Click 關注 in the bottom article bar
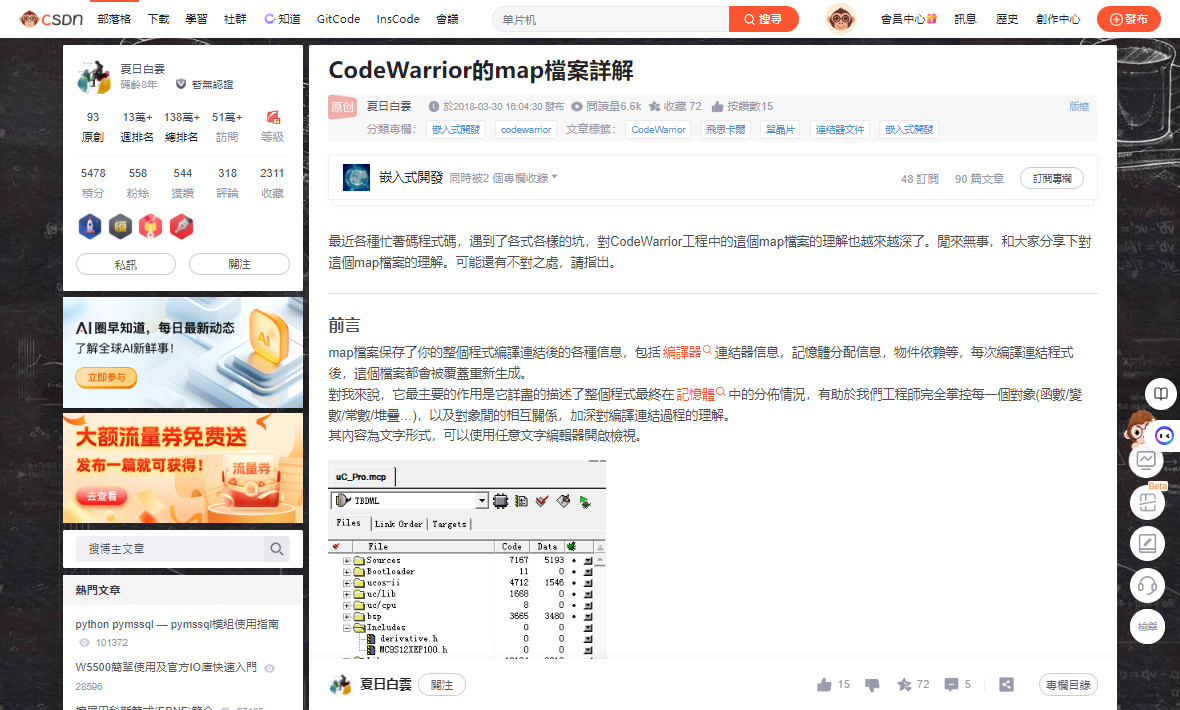Viewport: 1180px width, 710px height. [x=442, y=685]
